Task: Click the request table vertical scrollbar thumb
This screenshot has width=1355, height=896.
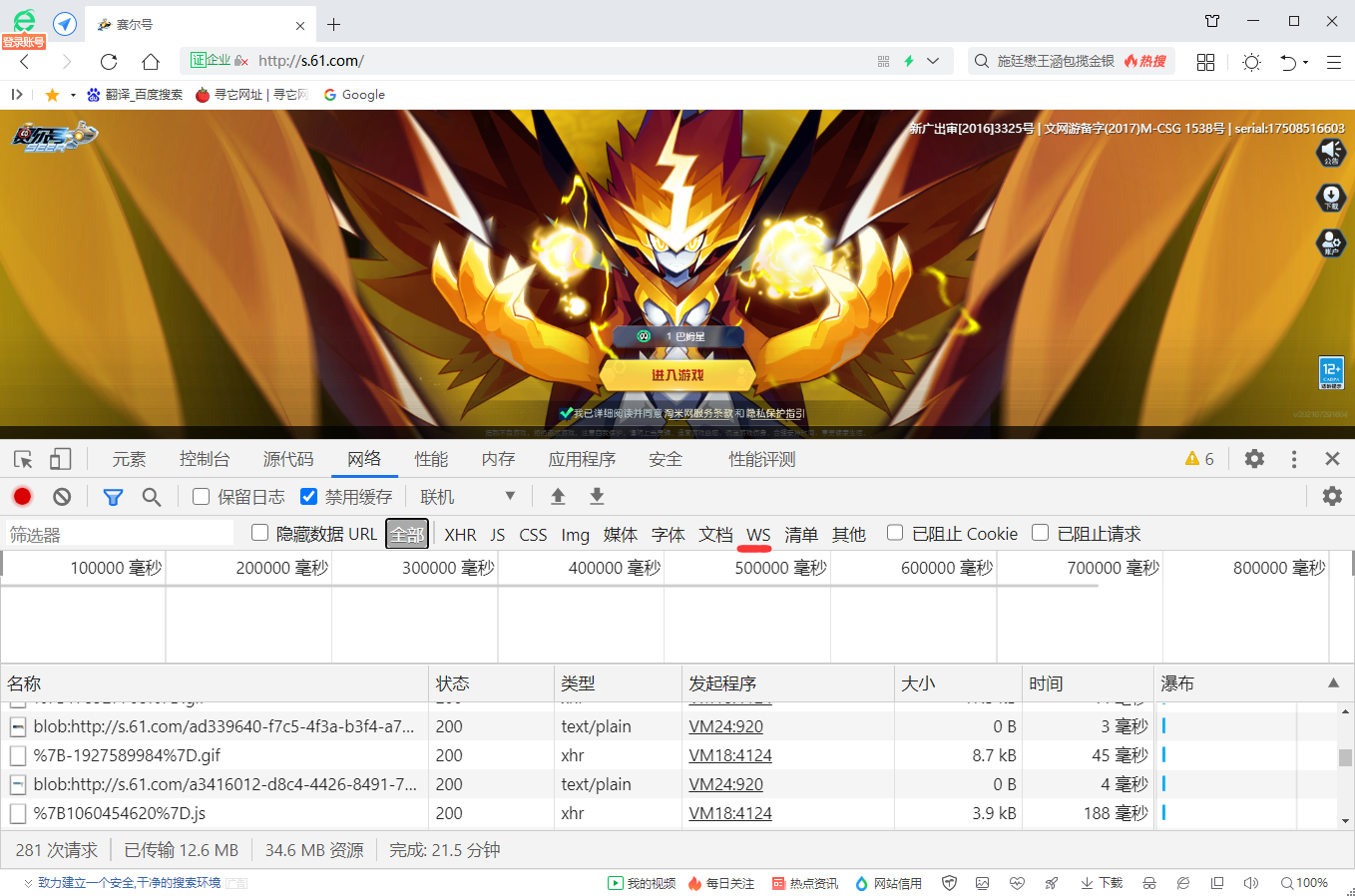Action: point(1345,757)
